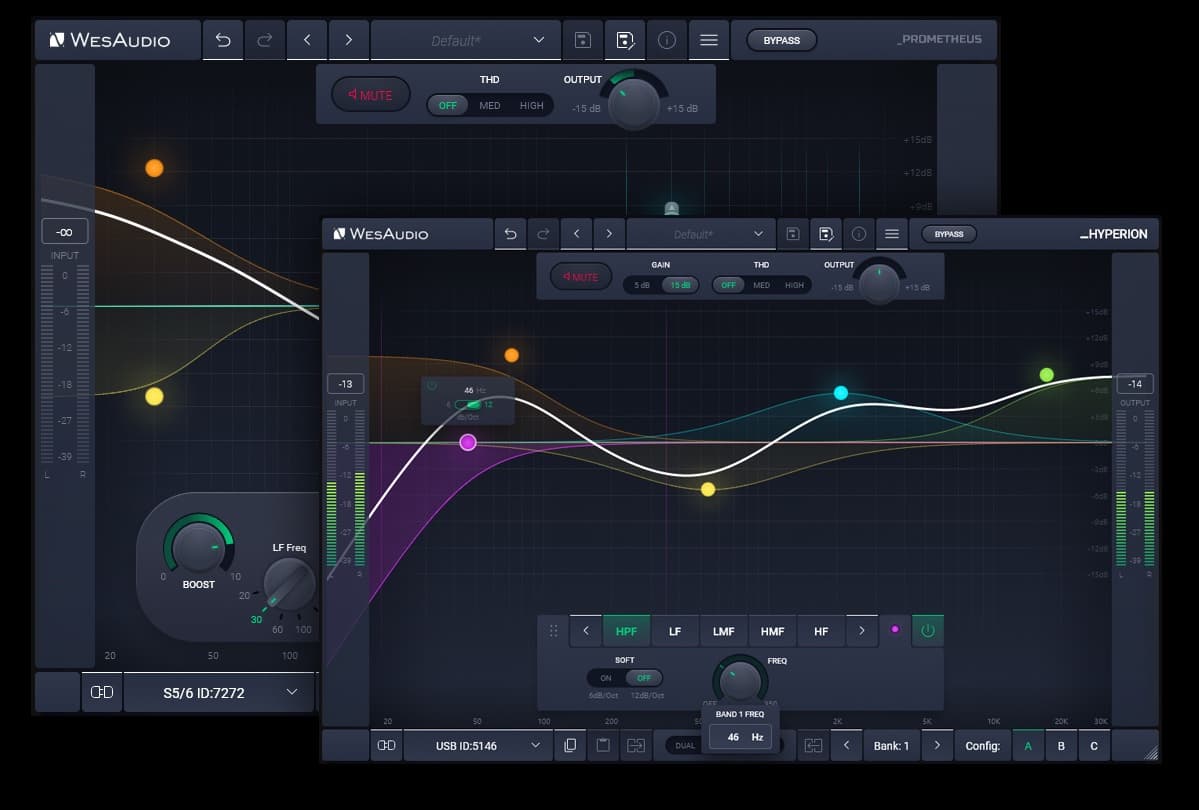Set Hyperion THD to MED
The height and width of the screenshot is (810, 1199).
(761, 285)
